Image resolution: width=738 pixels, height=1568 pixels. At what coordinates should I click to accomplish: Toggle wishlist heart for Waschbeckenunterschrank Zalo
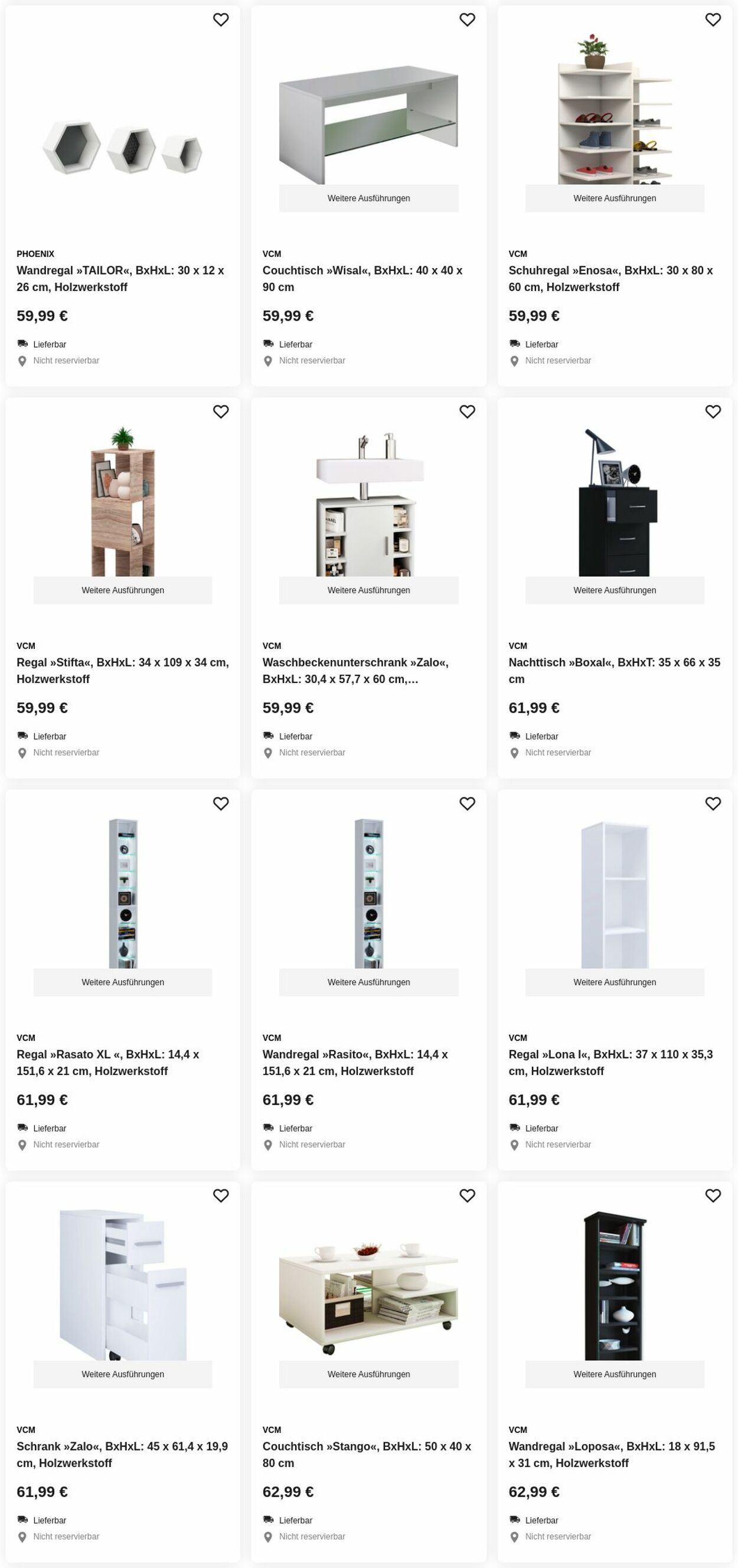(467, 412)
